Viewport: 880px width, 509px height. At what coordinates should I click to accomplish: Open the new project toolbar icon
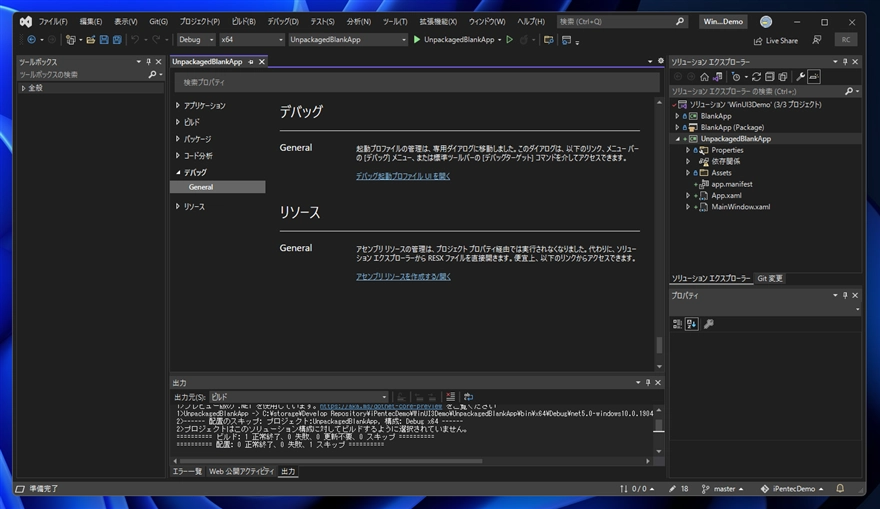(70, 39)
